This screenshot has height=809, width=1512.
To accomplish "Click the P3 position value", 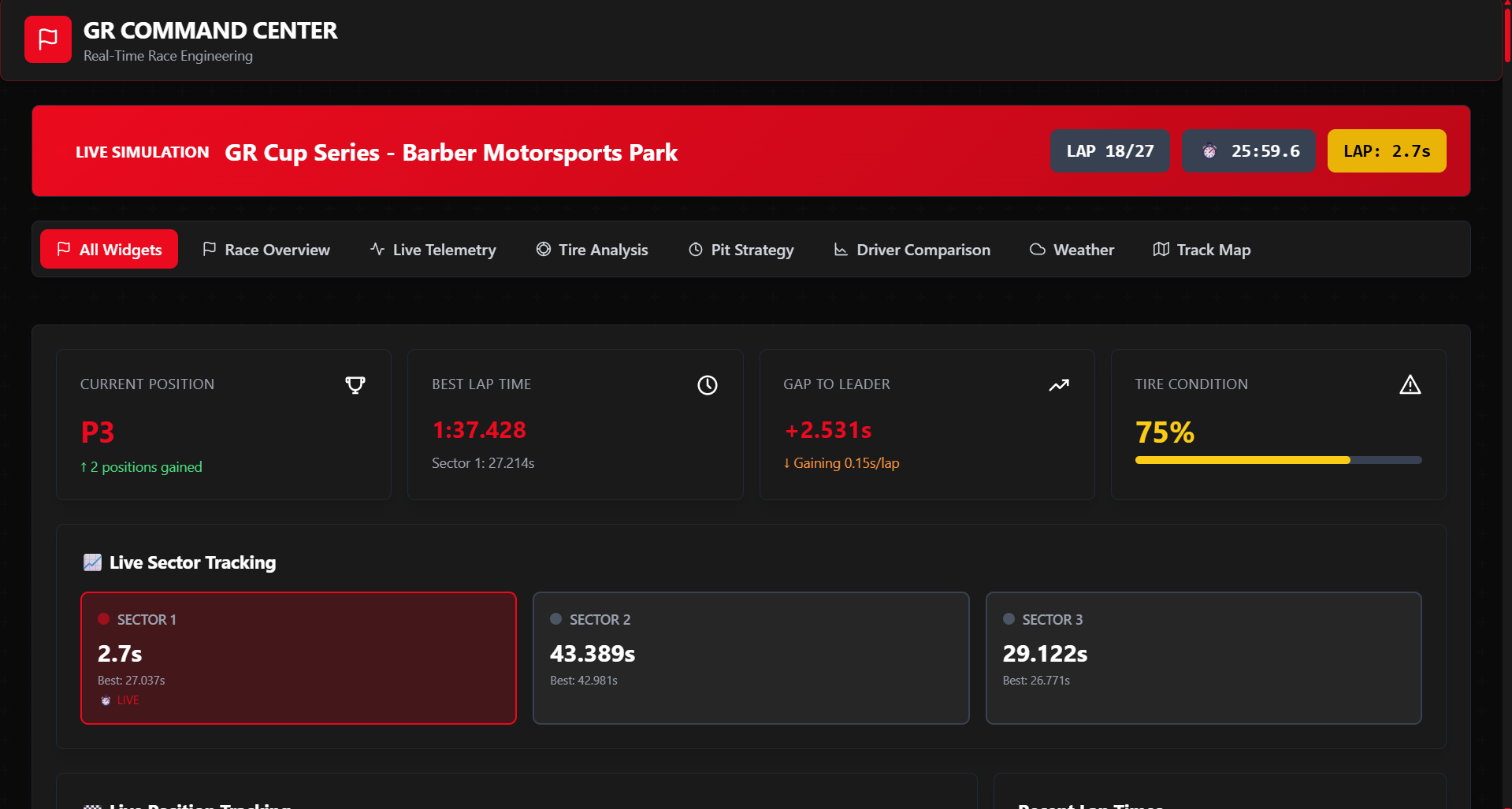I will (98, 432).
